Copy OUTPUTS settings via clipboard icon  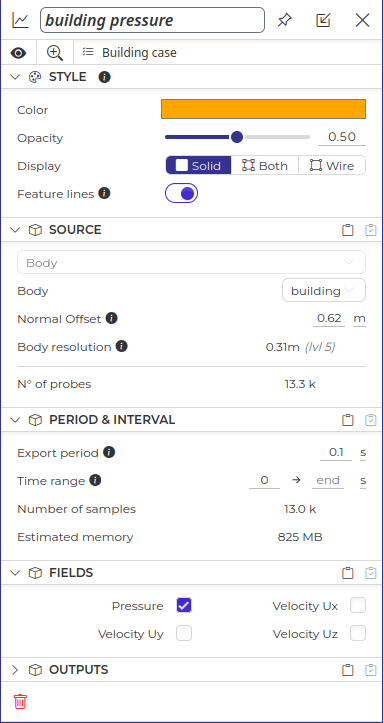pos(348,670)
